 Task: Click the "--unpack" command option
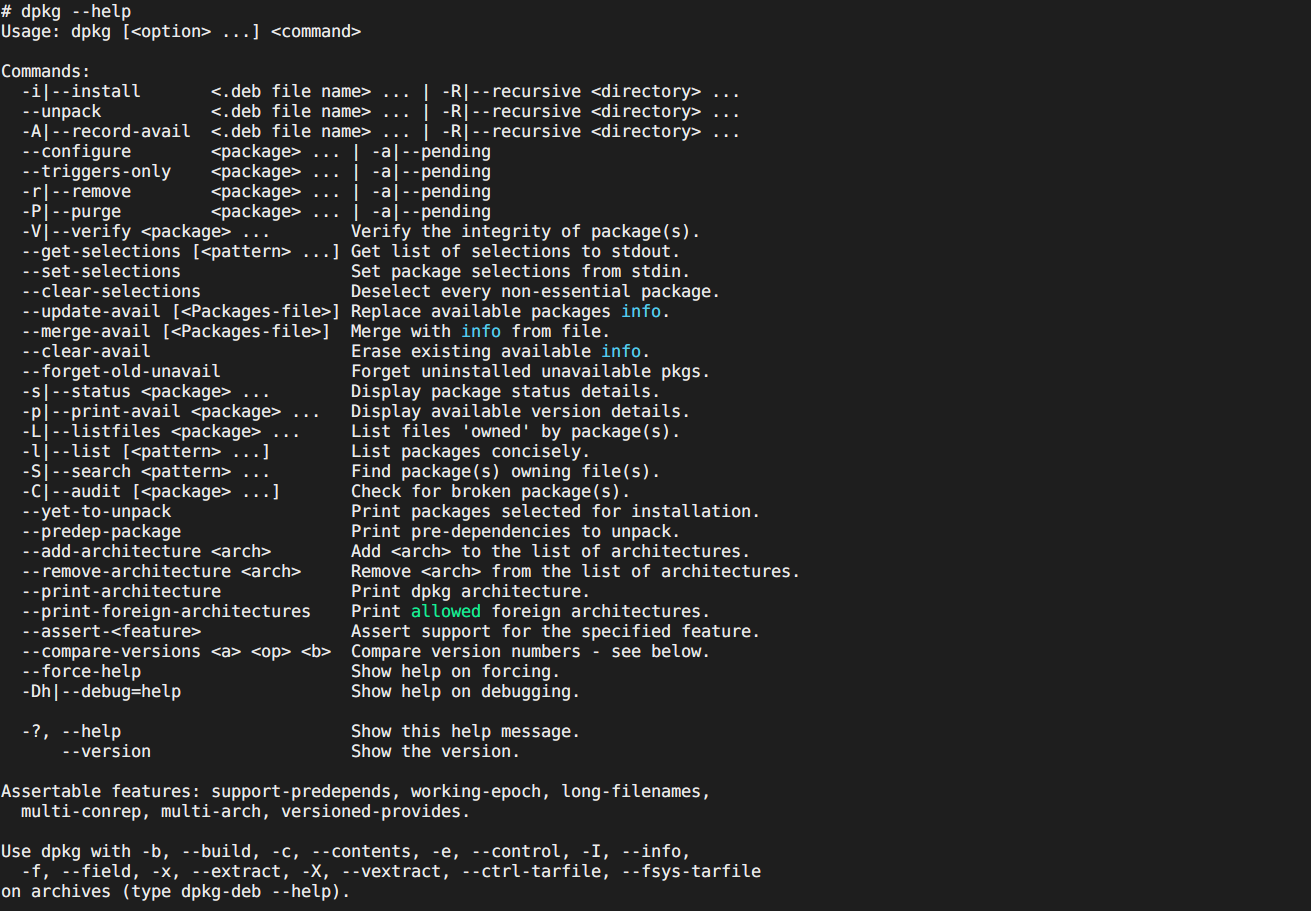61,111
